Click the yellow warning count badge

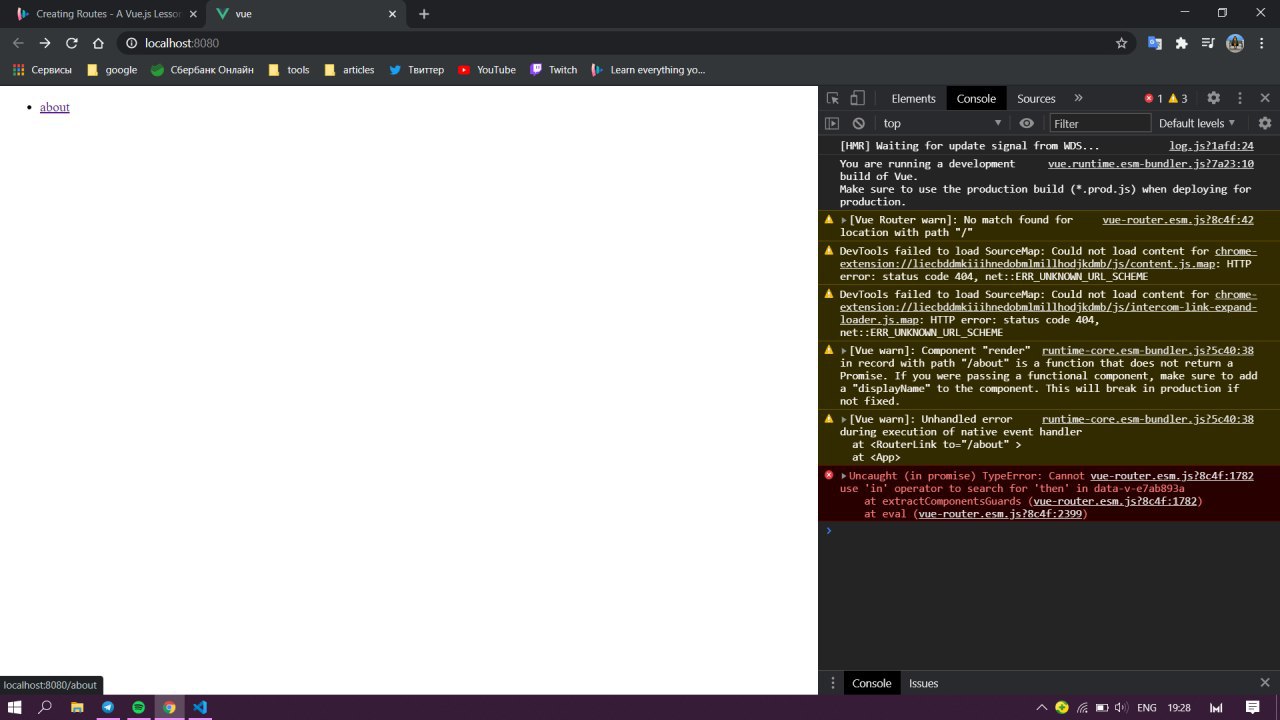1178,98
